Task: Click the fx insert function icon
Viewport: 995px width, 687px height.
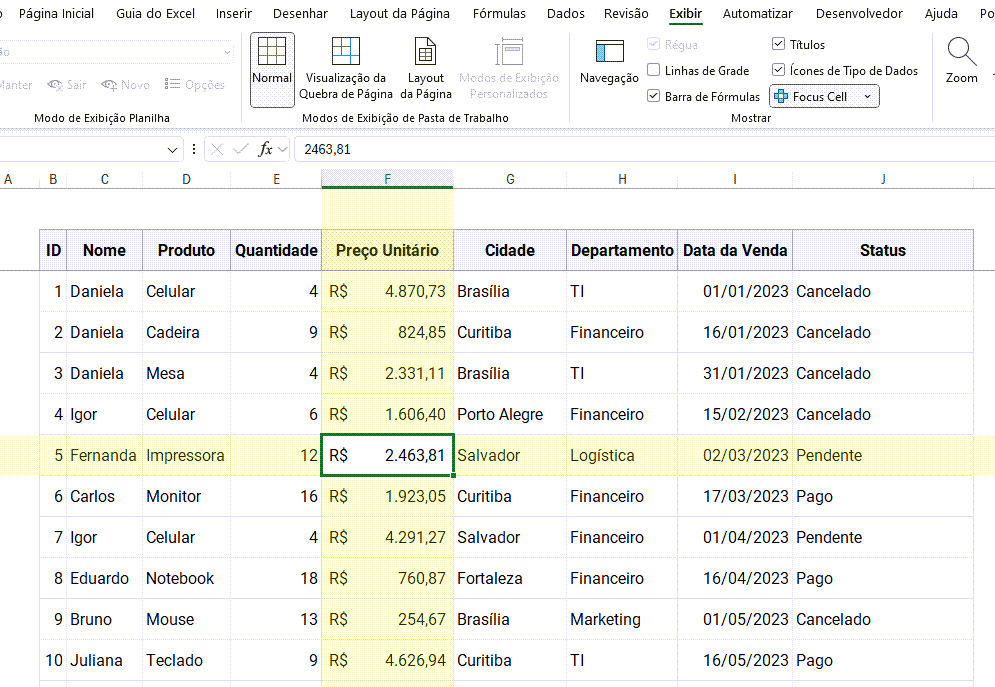Action: point(266,147)
